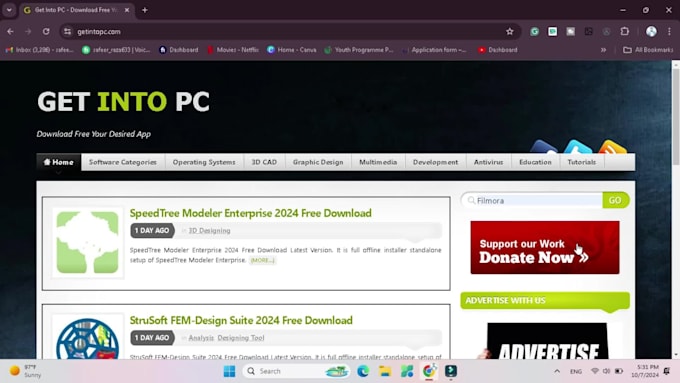The width and height of the screenshot is (680, 383).
Task: Open Chrome three-dot menu
Action: pyautogui.click(x=670, y=32)
